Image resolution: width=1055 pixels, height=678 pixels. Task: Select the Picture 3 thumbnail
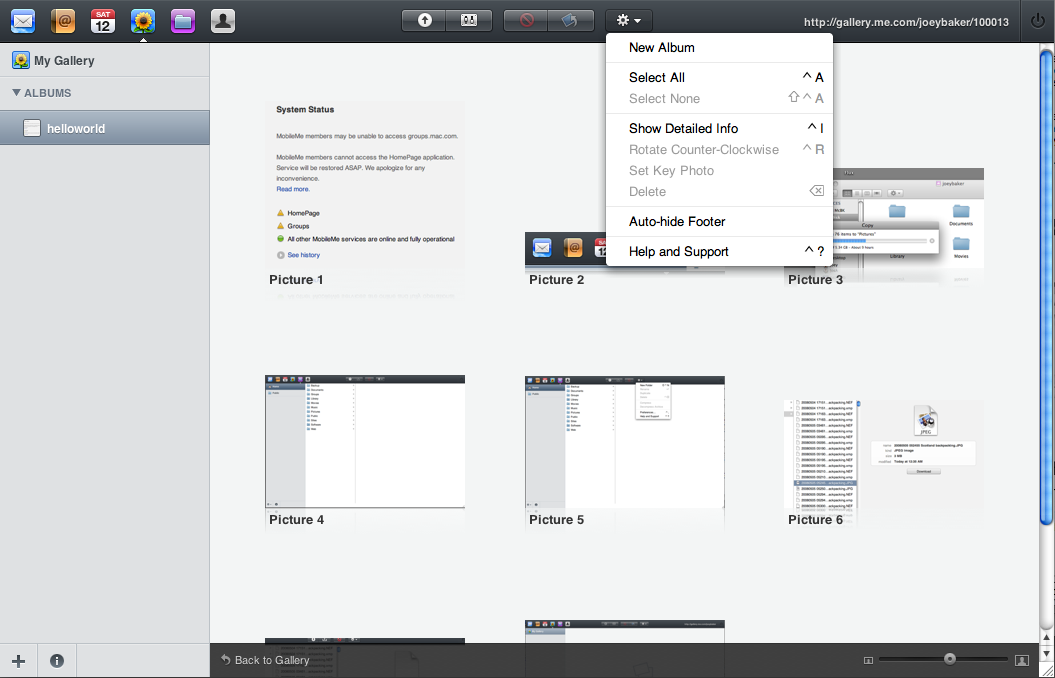[908, 219]
